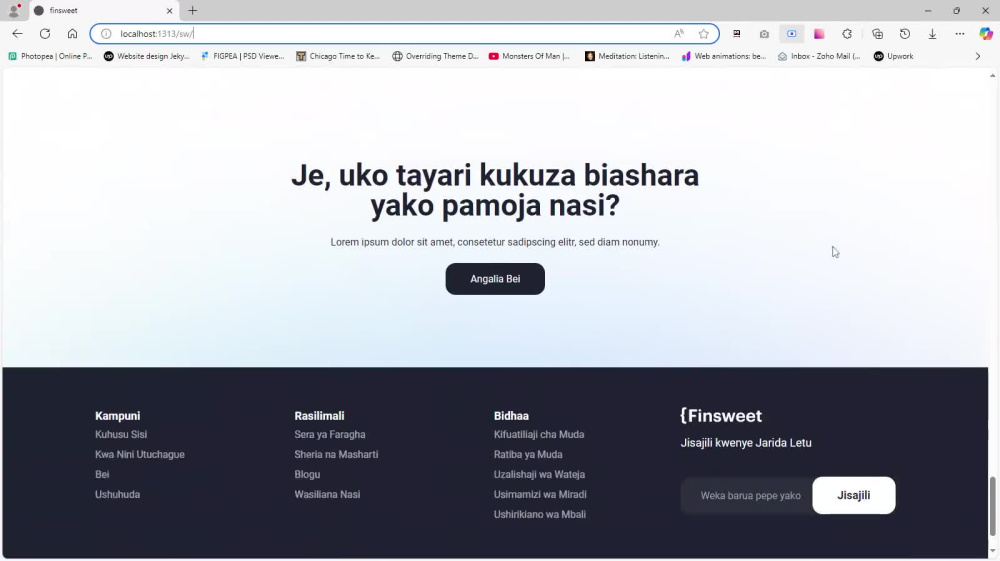Open the Ratiba ya Muda link
This screenshot has height=561, width=1000.
528,455
